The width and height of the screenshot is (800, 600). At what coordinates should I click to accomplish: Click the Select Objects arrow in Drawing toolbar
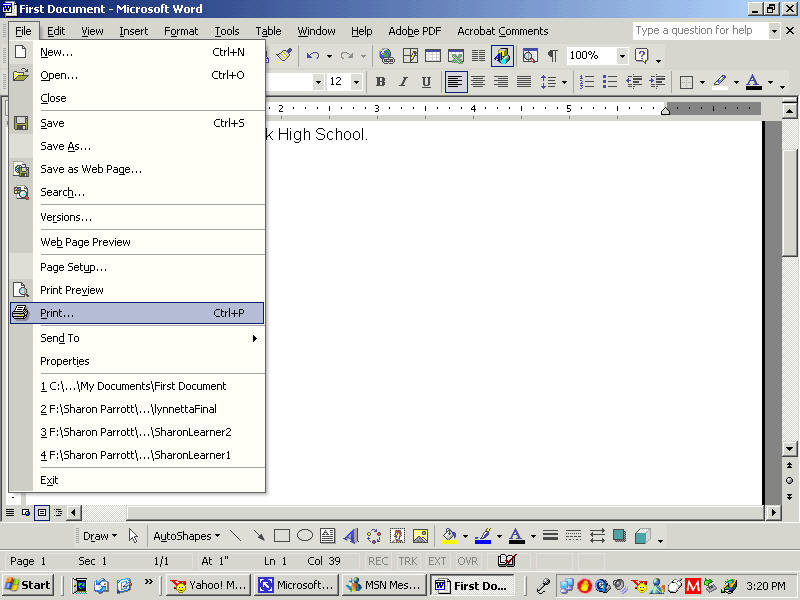click(133, 536)
